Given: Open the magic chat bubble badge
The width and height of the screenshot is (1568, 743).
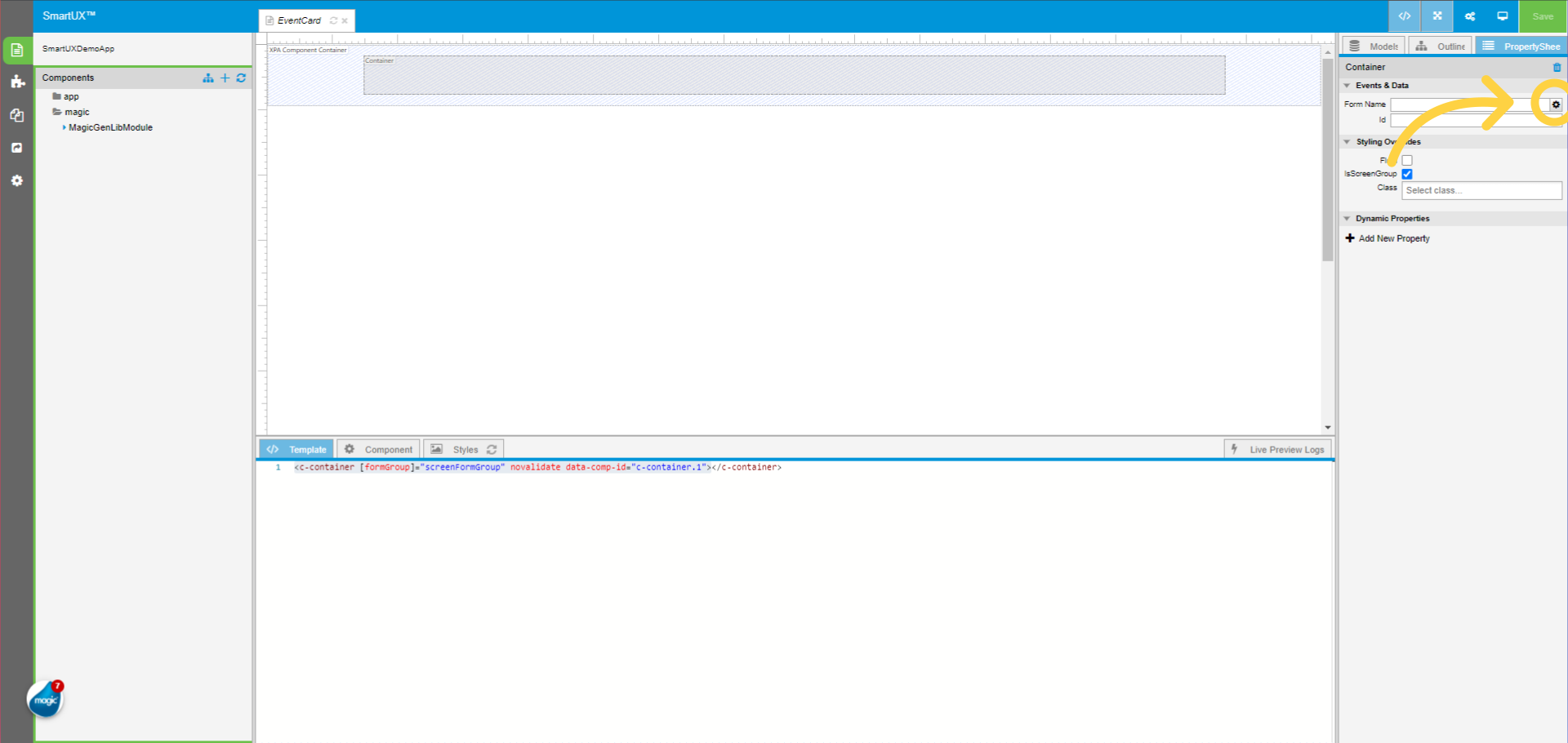Looking at the screenshot, I should pyautogui.click(x=46, y=699).
